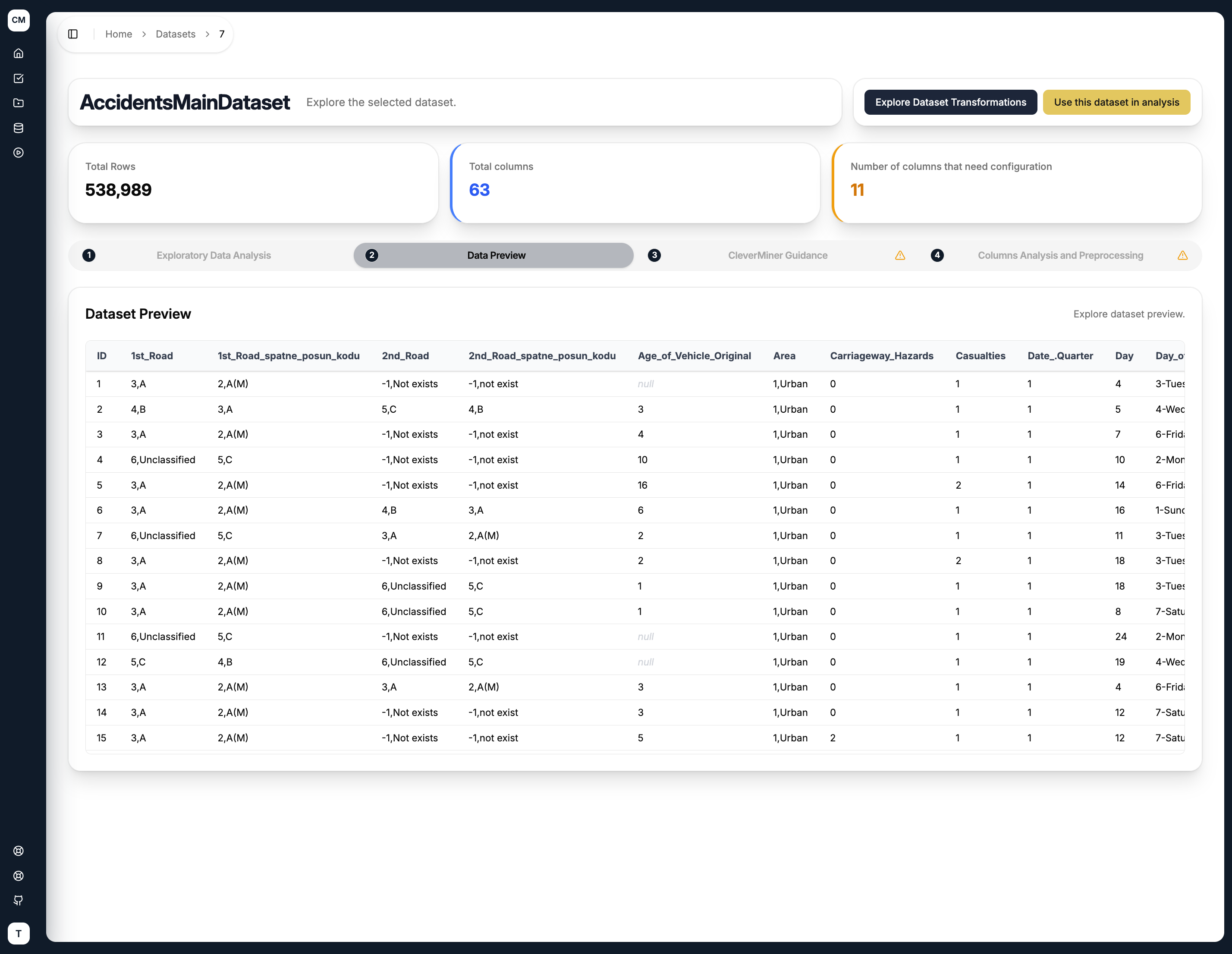Click Day value 24 in row 11
This screenshot has width=1232, height=954.
(x=1120, y=637)
